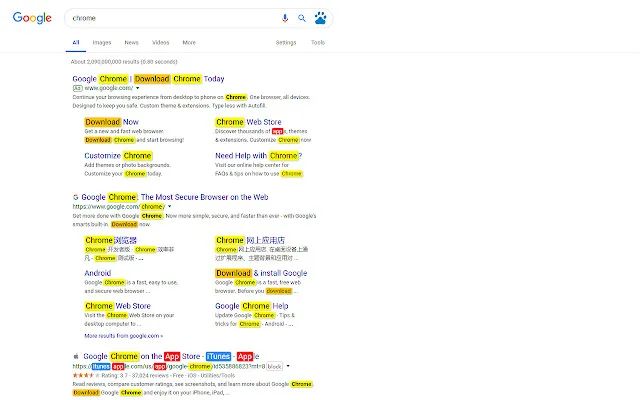
Task: Open the 'Google Chrome Help' sitelink
Action: coord(251,306)
